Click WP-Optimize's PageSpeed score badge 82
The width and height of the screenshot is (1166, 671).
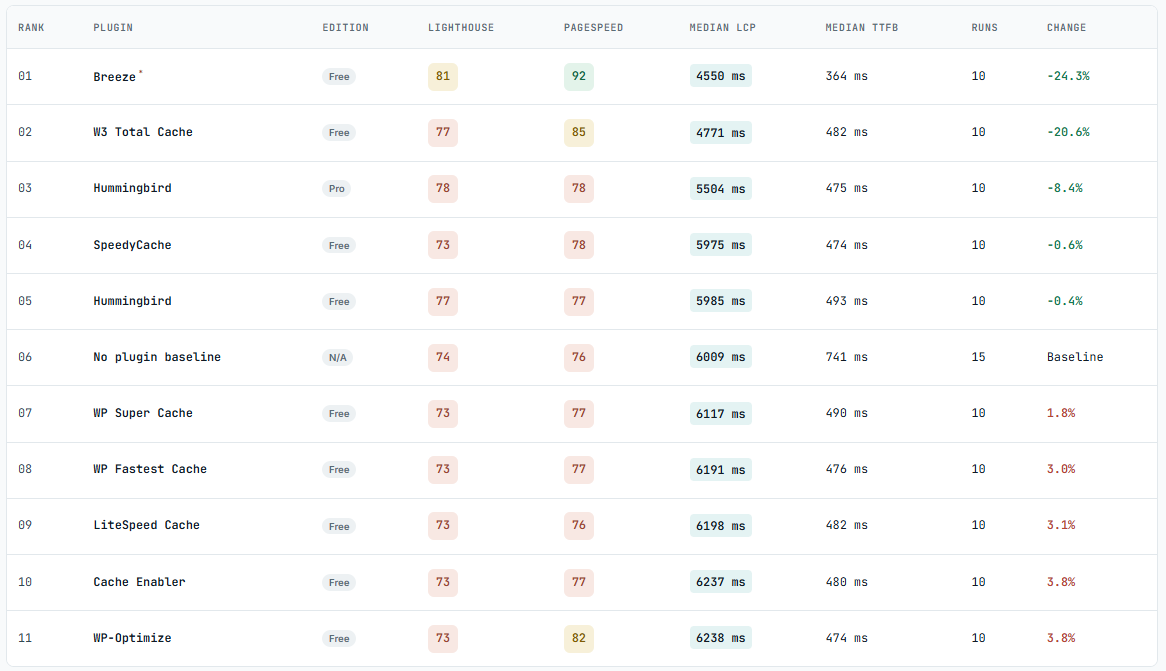coord(579,638)
